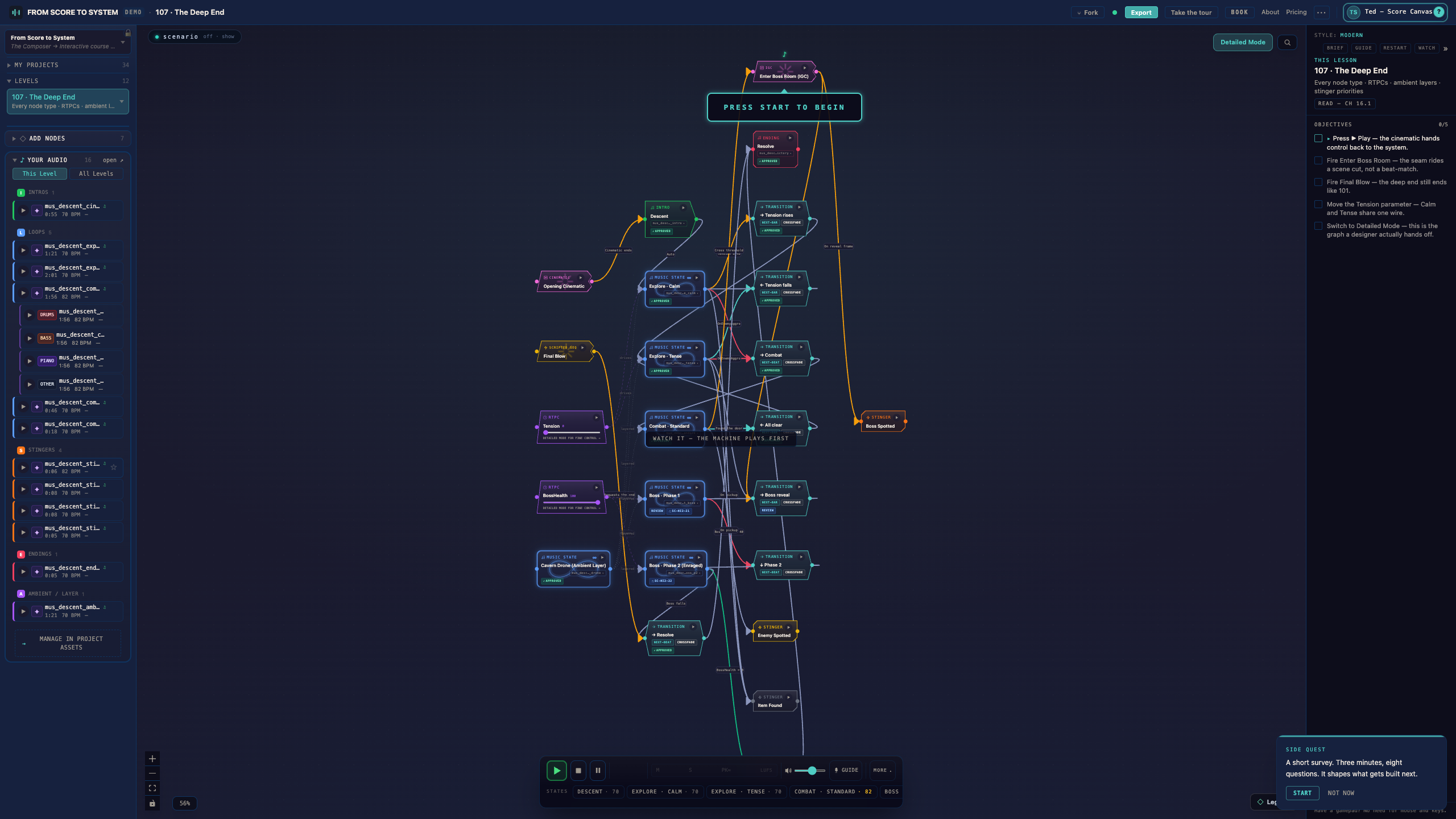
Task: Open the BRIEF tab in lesson panel
Action: [1335, 48]
